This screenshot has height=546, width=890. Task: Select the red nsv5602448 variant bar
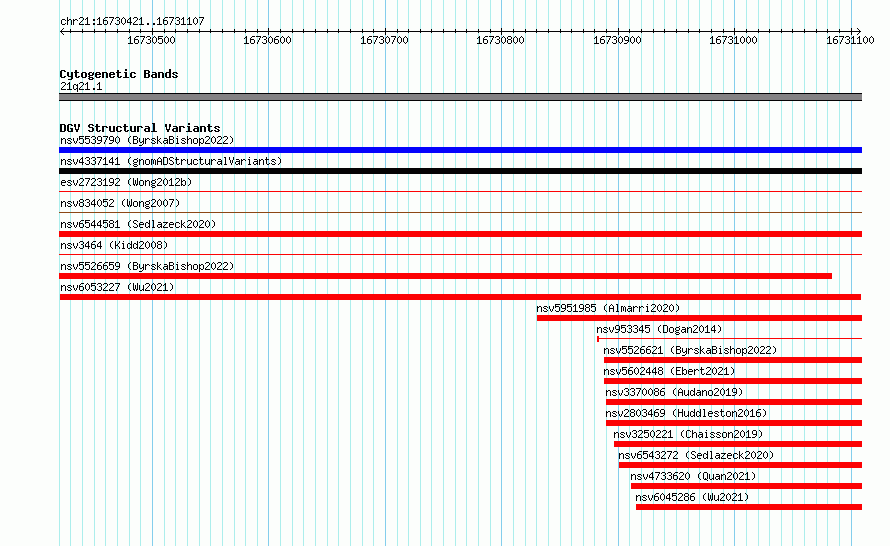click(x=733, y=381)
